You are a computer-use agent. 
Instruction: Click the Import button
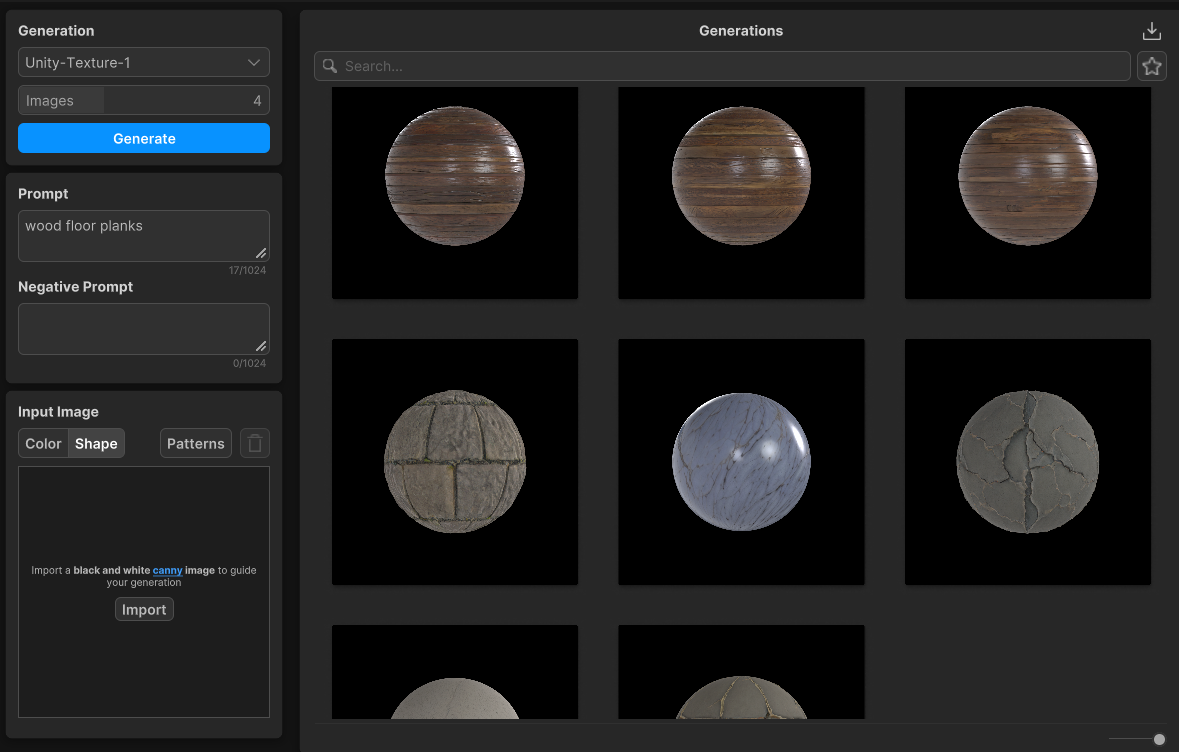[x=144, y=610]
